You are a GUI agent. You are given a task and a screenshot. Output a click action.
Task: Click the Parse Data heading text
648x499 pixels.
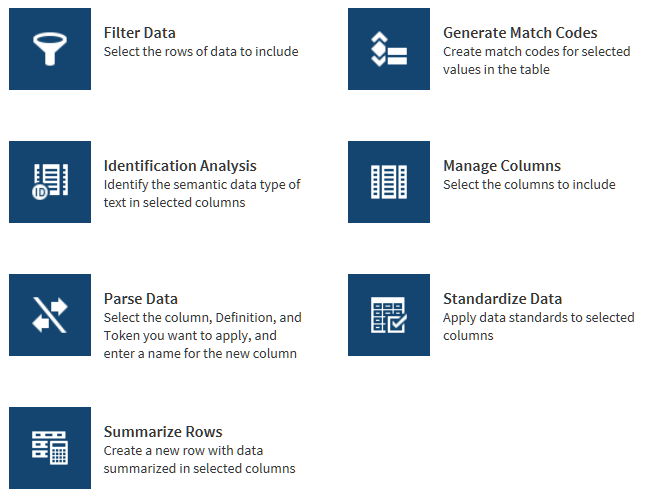tap(141, 298)
